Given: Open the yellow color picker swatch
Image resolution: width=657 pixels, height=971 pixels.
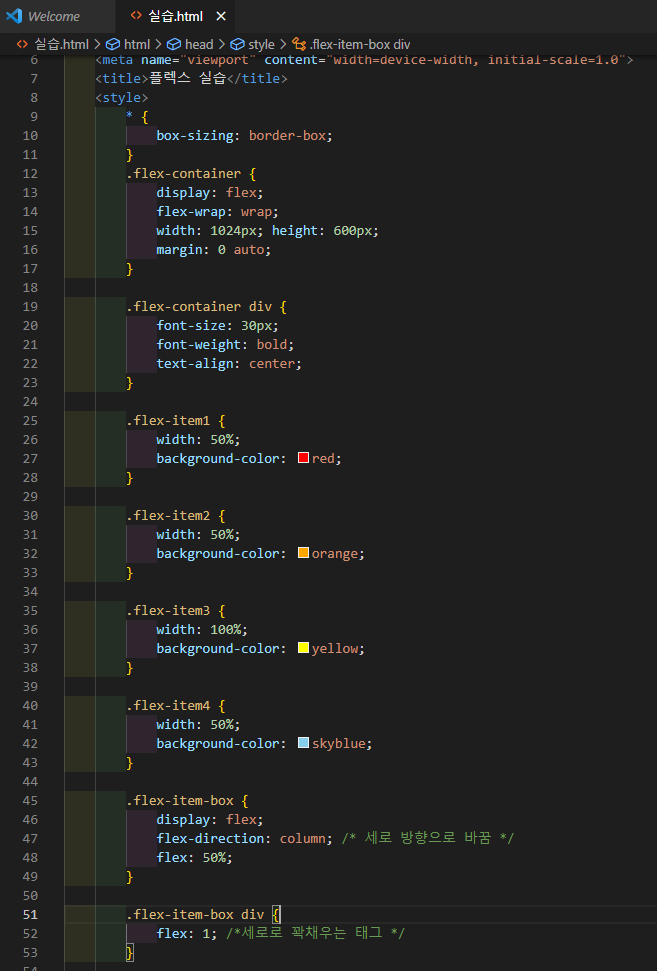Looking at the screenshot, I should 303,648.
